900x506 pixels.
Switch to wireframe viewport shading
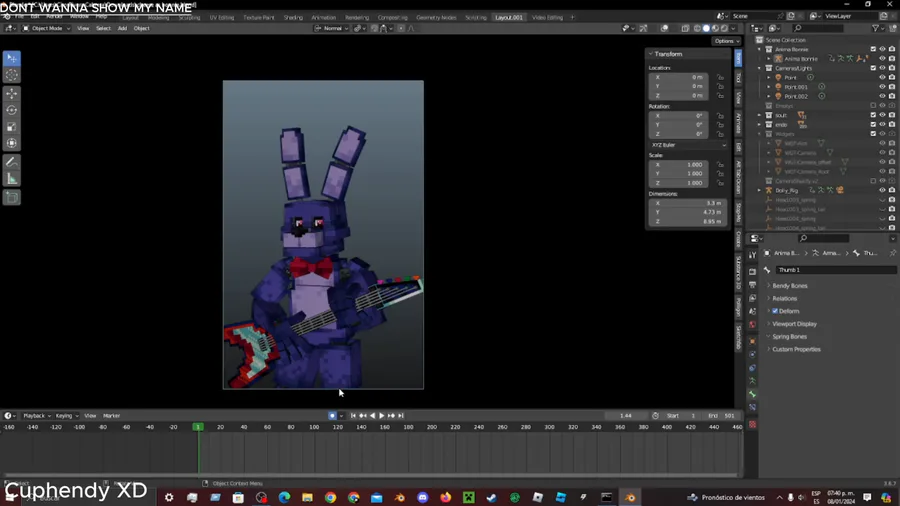[x=697, y=28]
